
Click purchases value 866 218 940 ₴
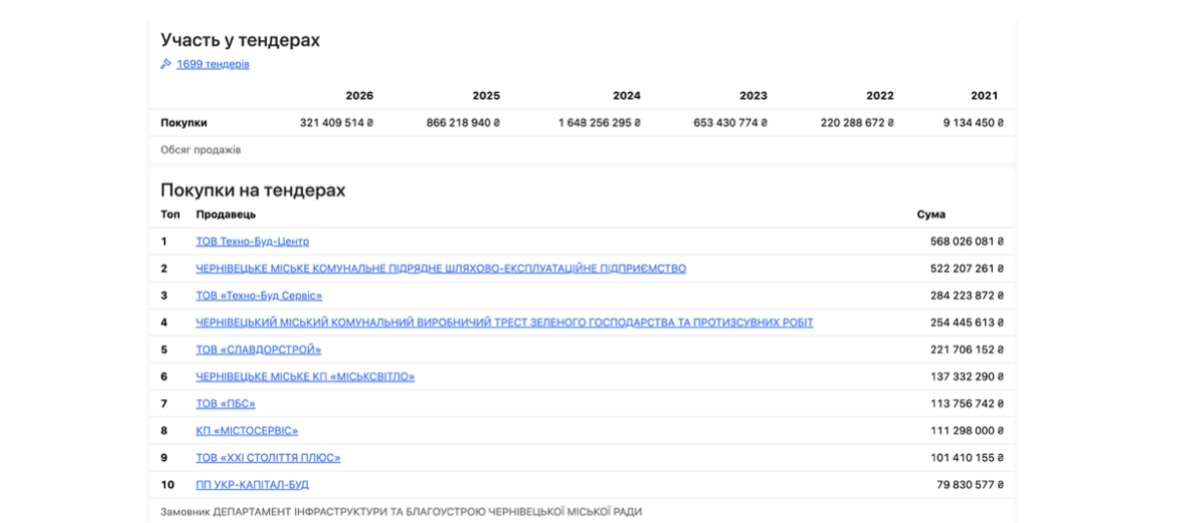tap(463, 123)
